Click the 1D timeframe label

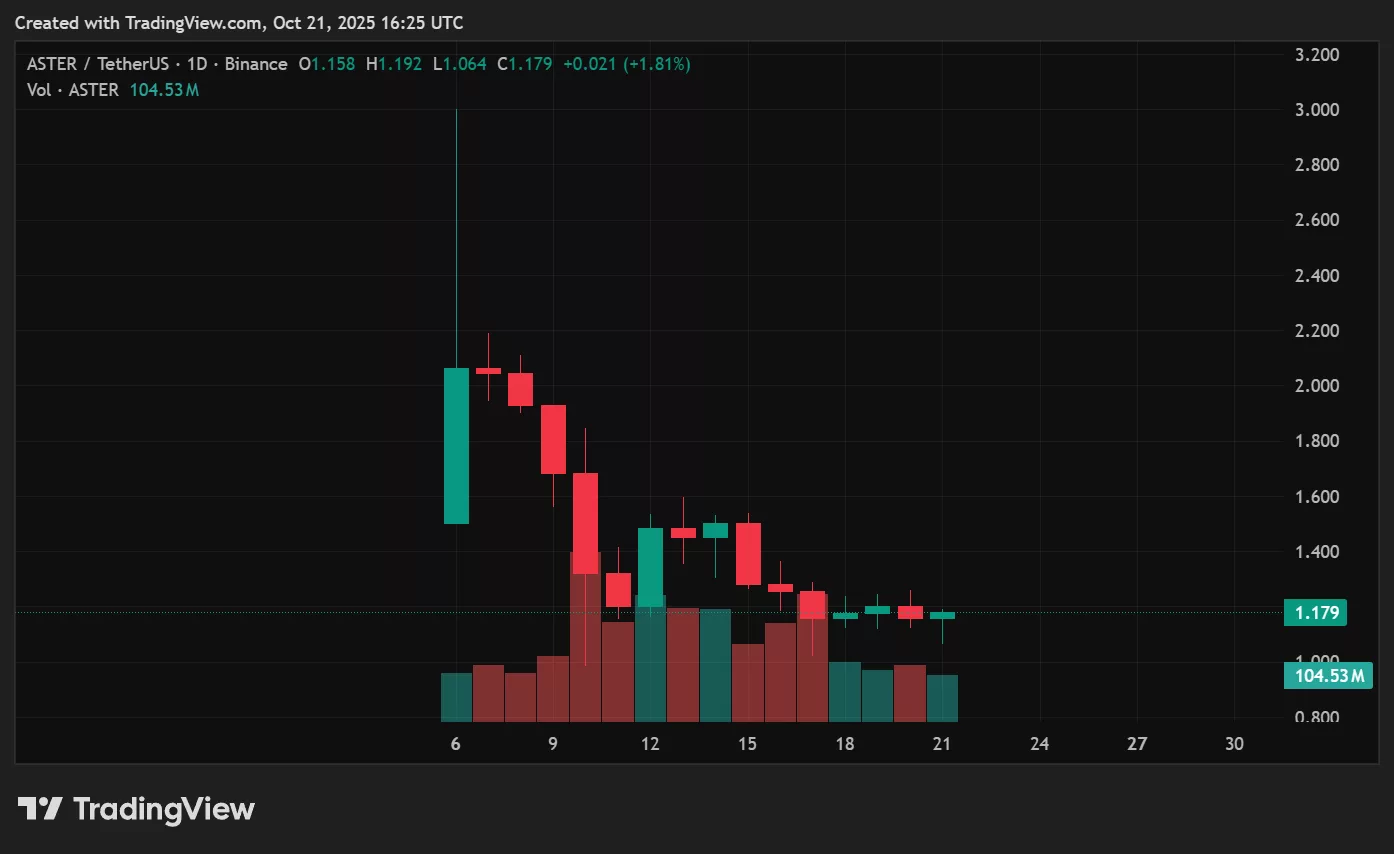point(196,63)
